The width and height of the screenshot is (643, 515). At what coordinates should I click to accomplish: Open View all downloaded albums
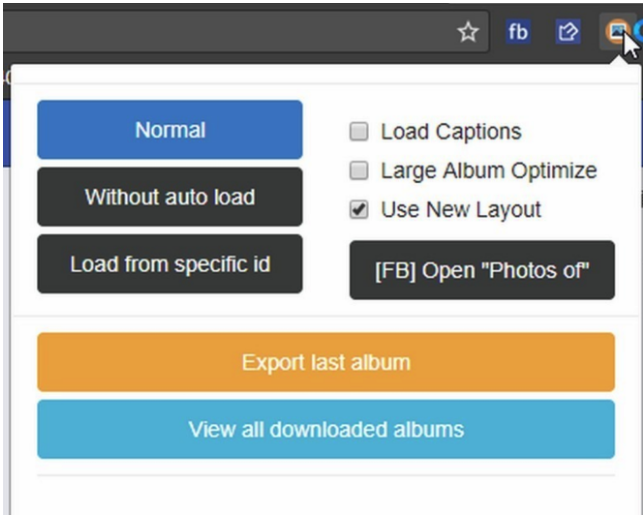(326, 429)
